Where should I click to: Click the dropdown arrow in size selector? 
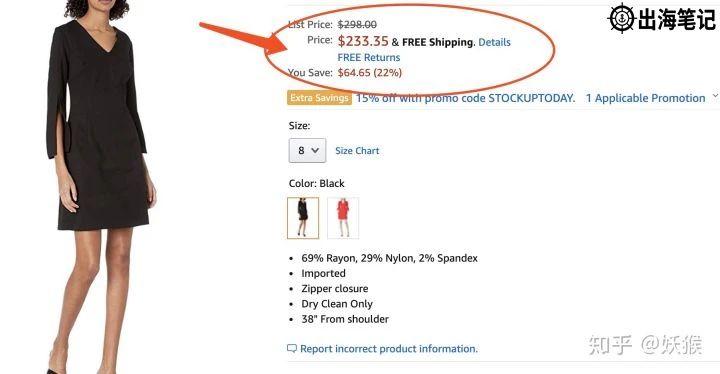315,150
